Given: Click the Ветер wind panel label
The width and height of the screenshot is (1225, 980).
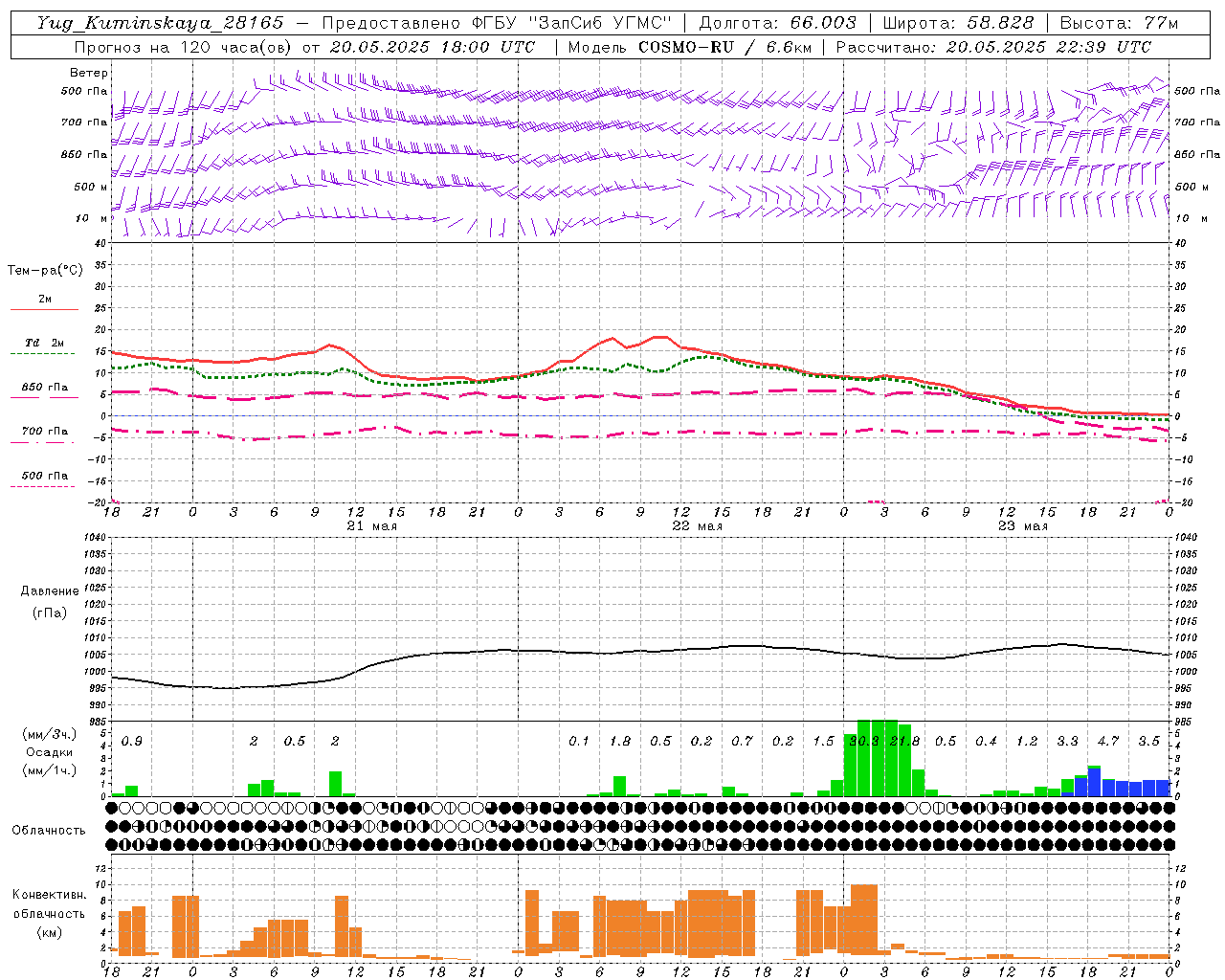Looking at the screenshot, I should click(89, 73).
